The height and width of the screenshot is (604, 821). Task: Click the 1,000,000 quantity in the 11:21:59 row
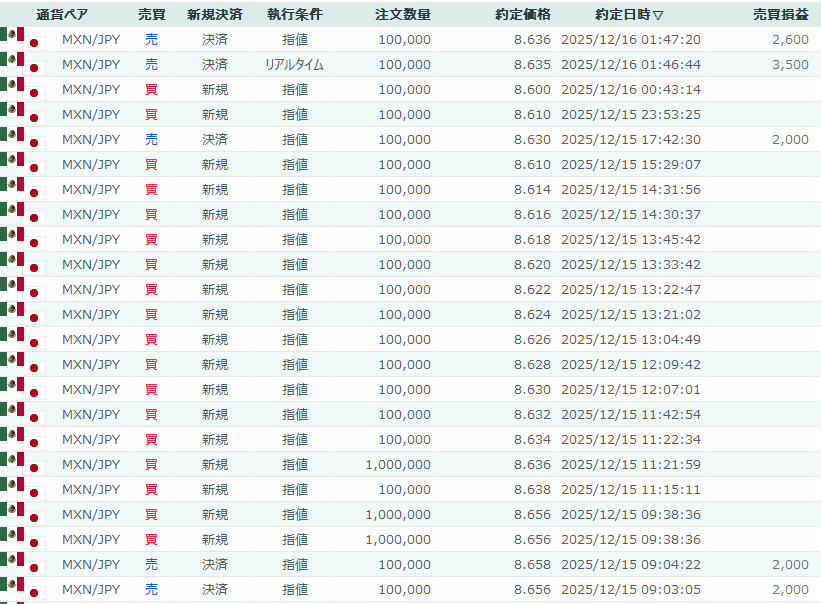[398, 465]
